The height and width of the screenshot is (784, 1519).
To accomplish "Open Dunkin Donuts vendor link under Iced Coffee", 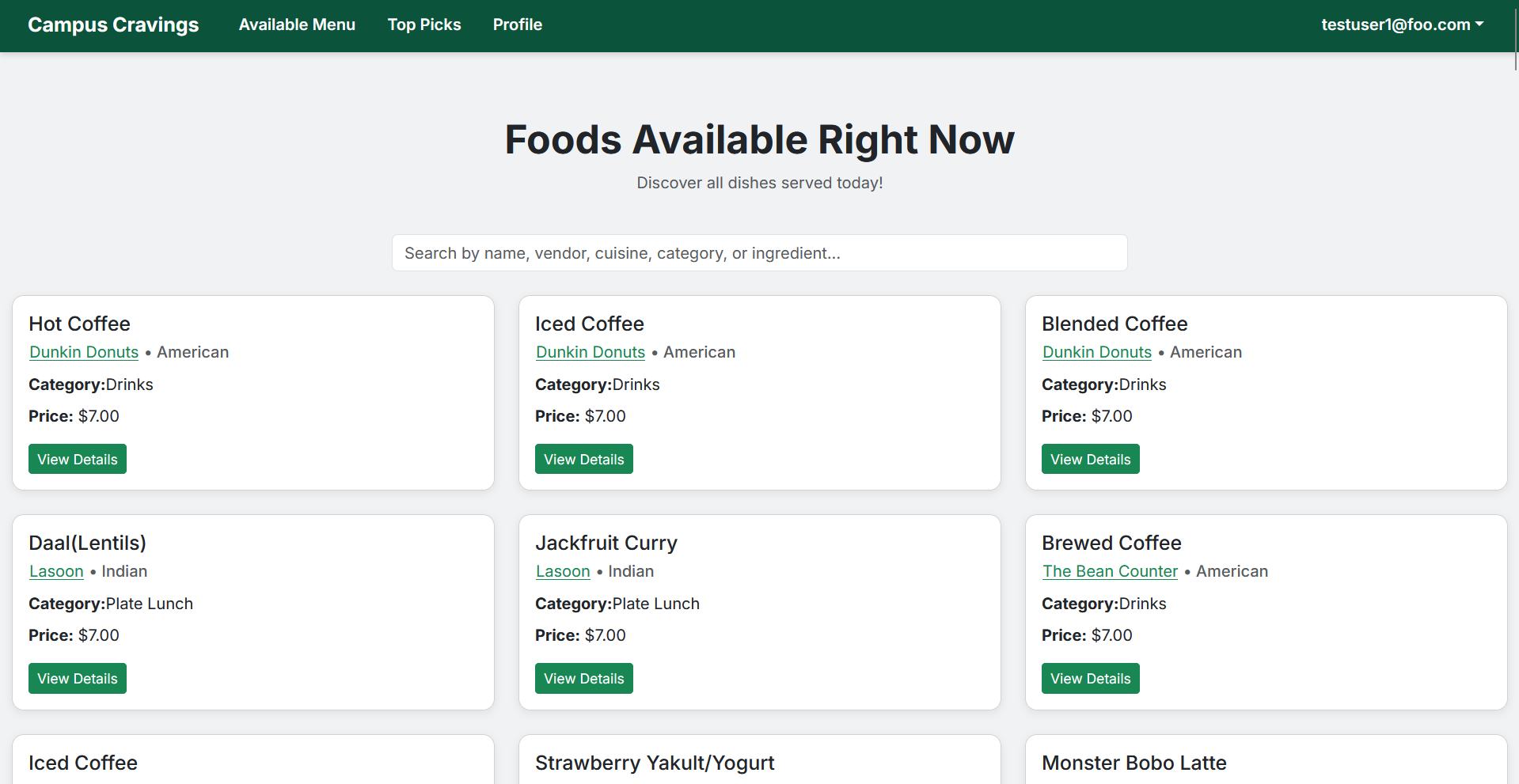I will pos(591,352).
